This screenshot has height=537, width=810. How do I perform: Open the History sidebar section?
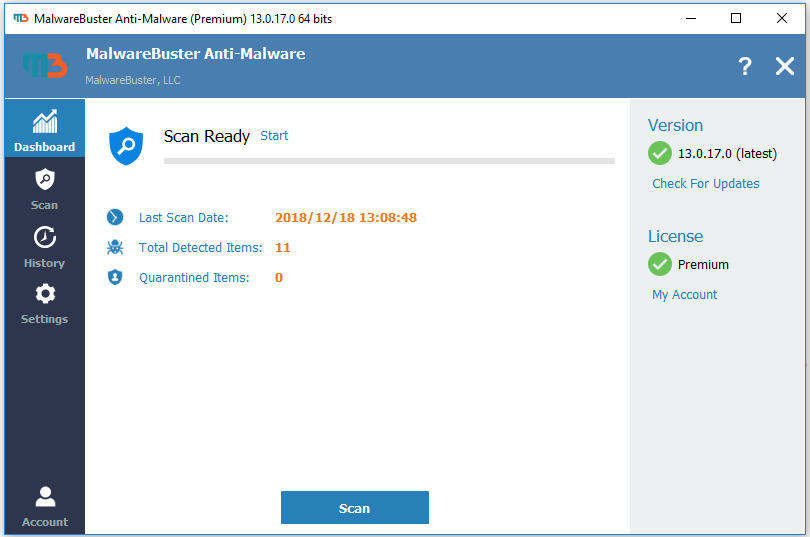coord(44,247)
